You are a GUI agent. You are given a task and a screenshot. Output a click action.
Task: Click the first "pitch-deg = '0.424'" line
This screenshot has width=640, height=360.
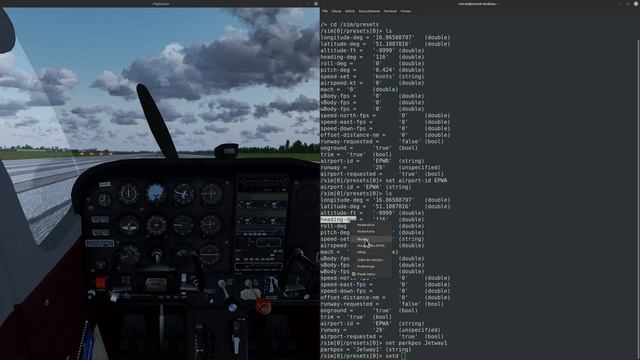pos(372,70)
